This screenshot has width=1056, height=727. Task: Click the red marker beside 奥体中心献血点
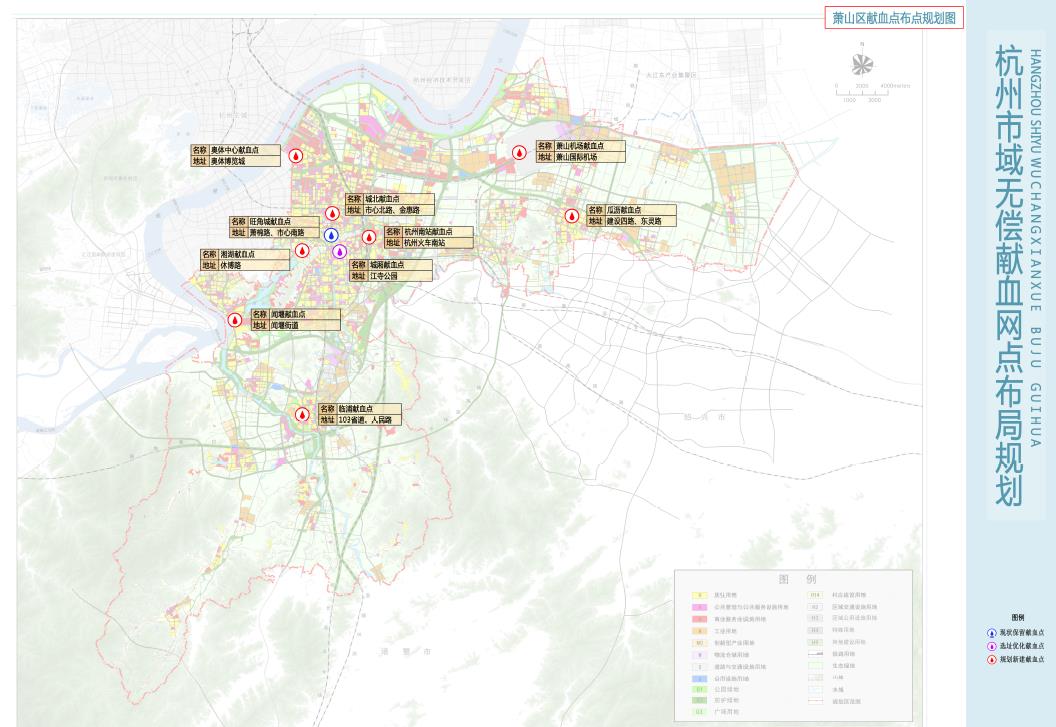[x=296, y=156]
